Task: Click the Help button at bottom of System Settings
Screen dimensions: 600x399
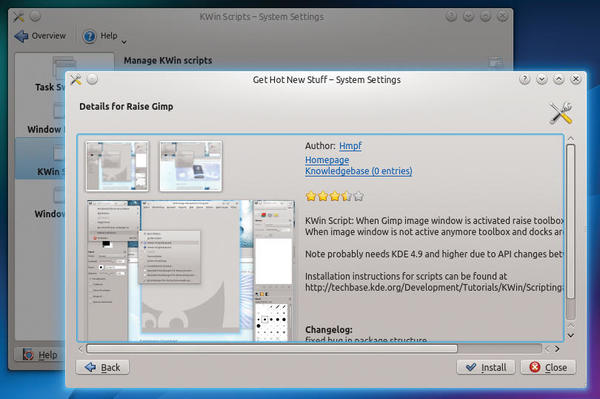Action: pos(40,355)
